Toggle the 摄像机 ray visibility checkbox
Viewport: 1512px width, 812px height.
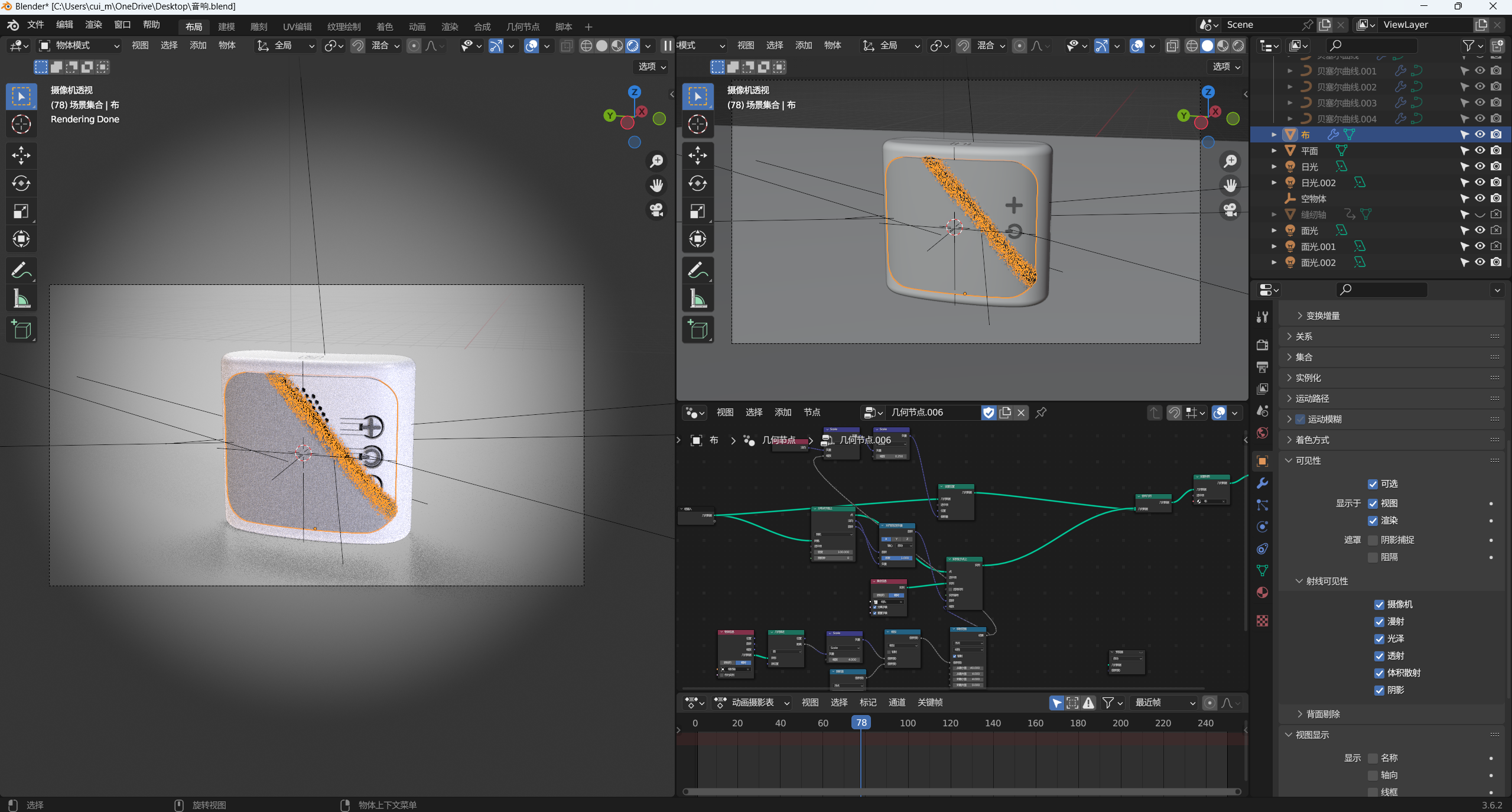point(1380,605)
